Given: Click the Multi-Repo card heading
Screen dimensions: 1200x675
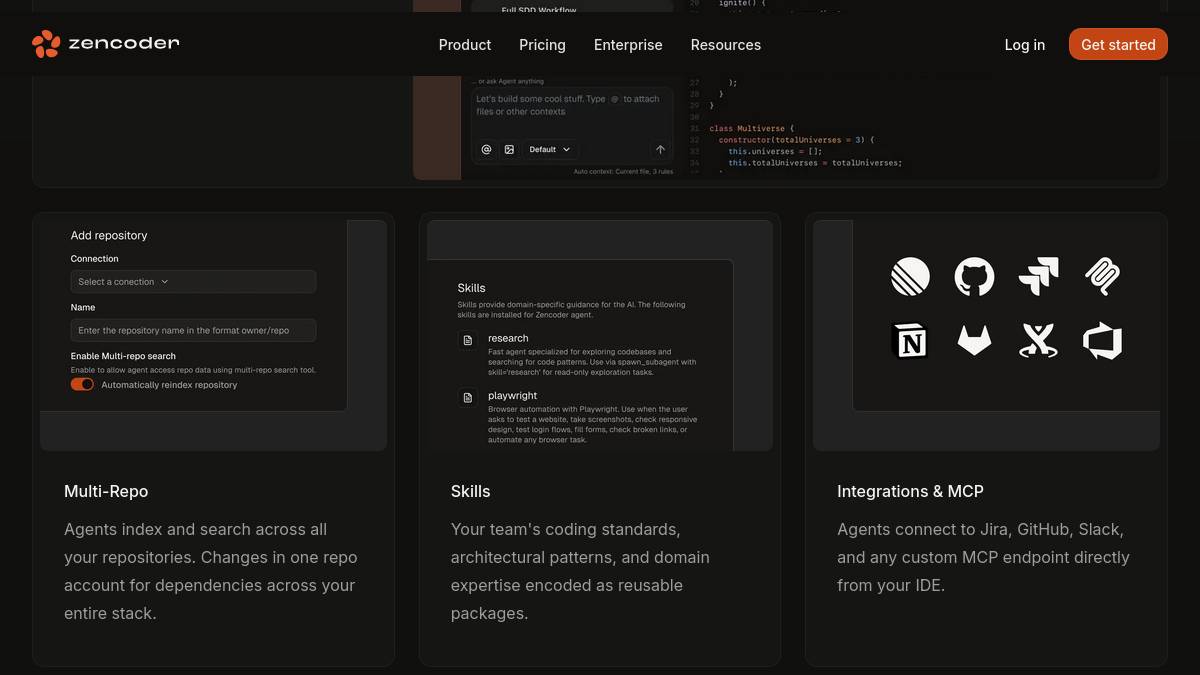Looking at the screenshot, I should click(106, 491).
